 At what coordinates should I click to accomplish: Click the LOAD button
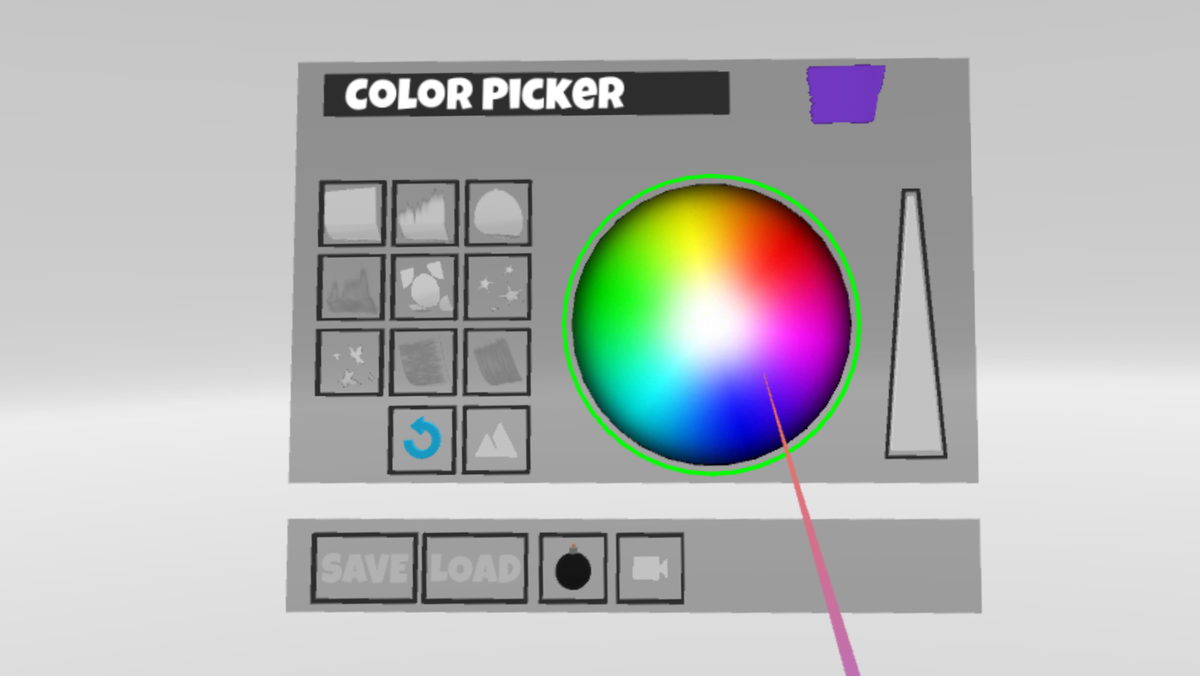(x=475, y=568)
